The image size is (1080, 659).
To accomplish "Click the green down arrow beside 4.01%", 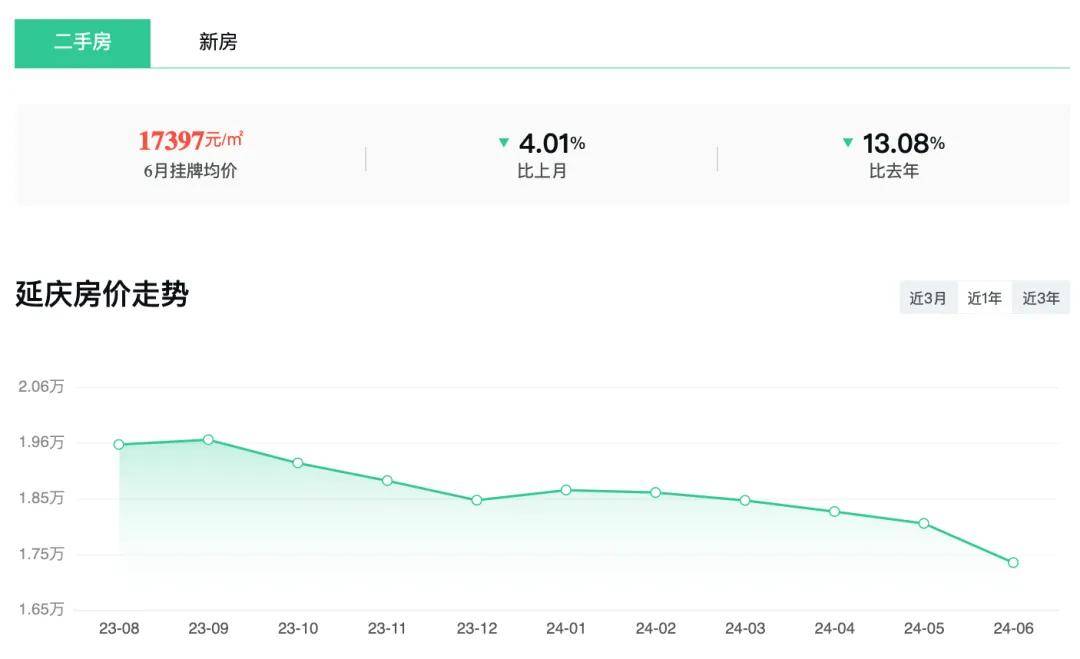I will pos(503,143).
